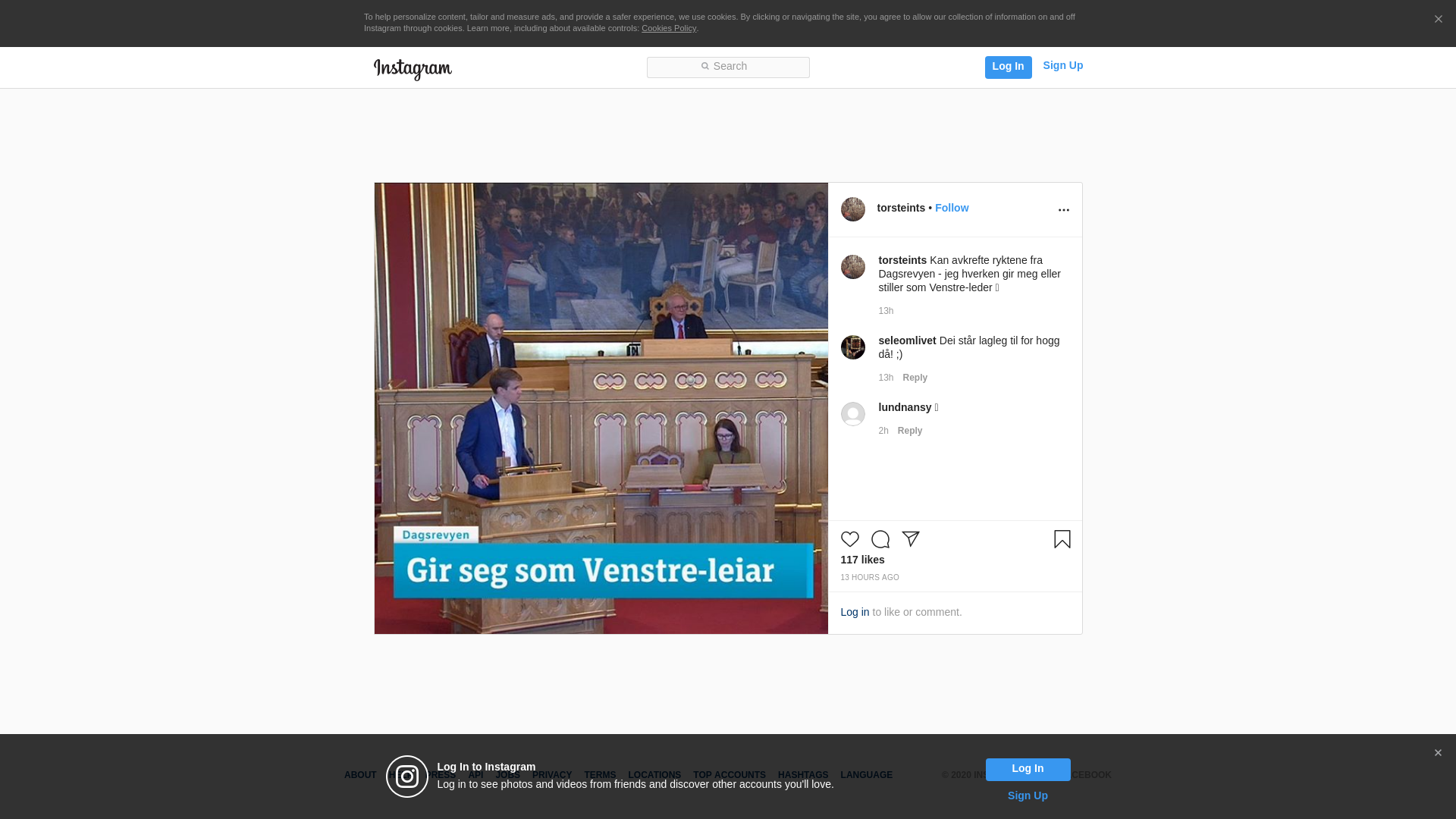1456x819 pixels.
Task: Like the post with the heart icon
Action: pyautogui.click(x=850, y=539)
